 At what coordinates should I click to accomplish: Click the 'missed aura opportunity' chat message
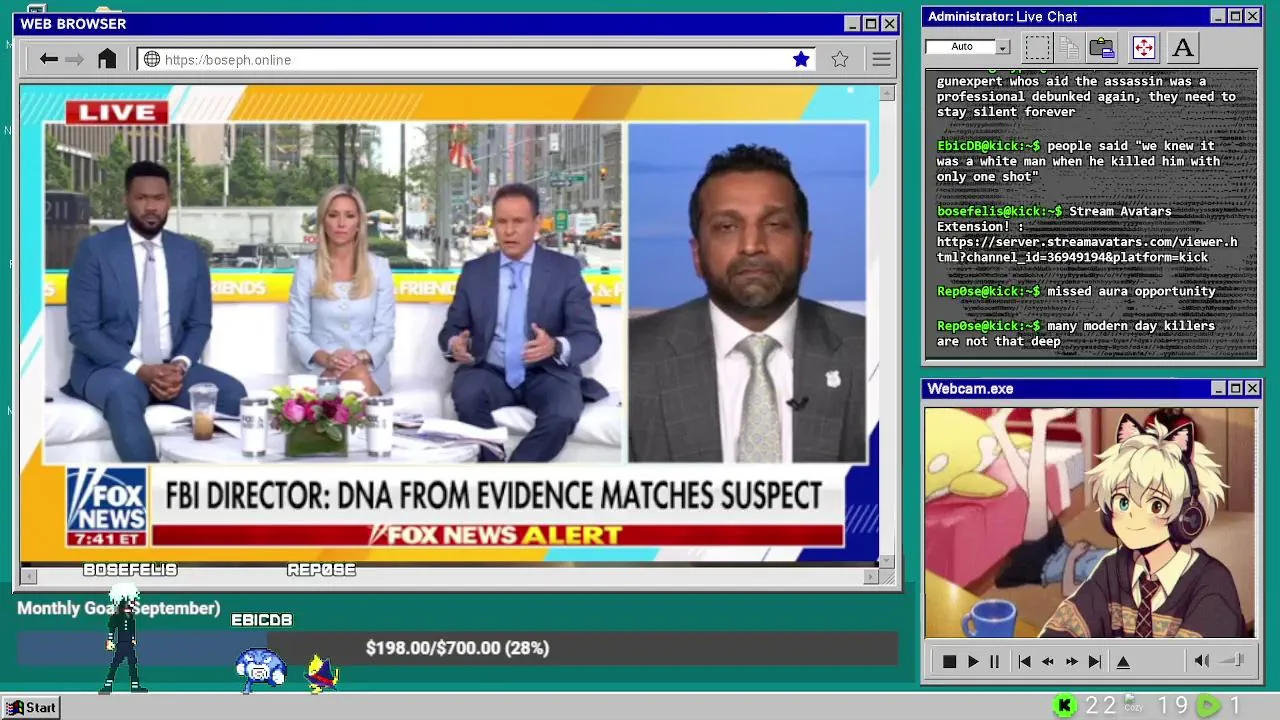1131,291
